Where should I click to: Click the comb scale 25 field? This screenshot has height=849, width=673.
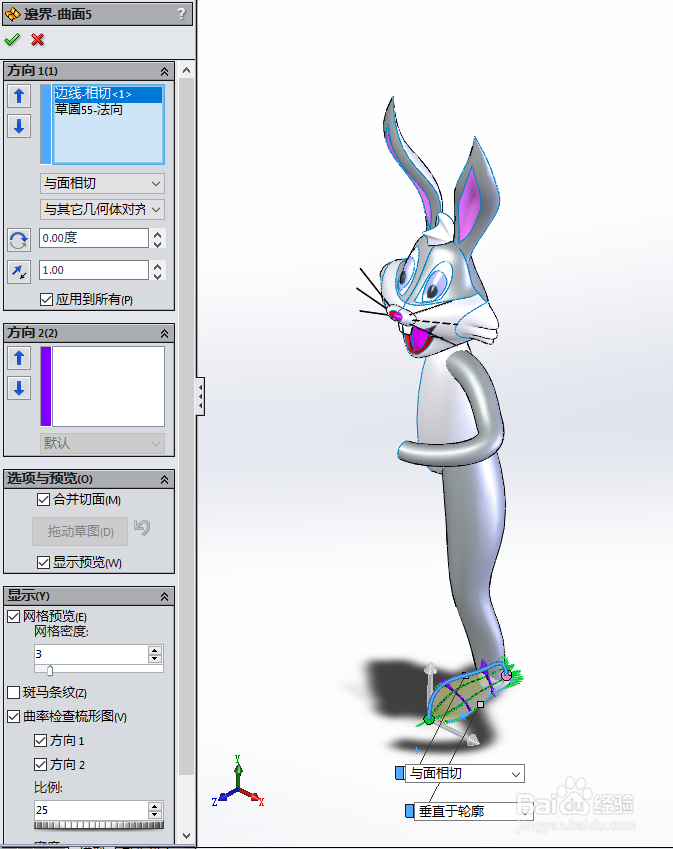click(x=91, y=810)
